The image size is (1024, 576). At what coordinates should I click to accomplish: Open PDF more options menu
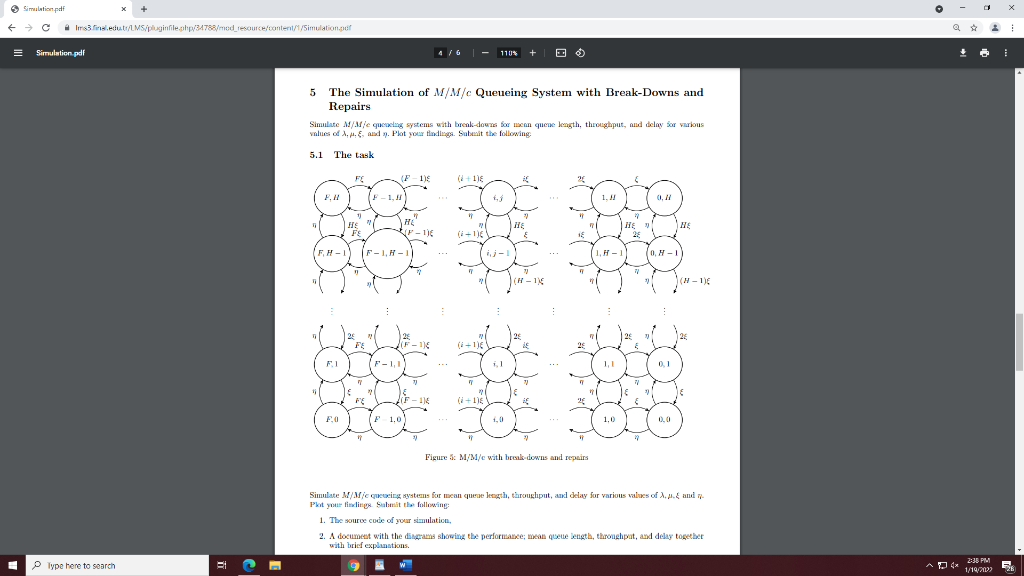pos(1006,51)
